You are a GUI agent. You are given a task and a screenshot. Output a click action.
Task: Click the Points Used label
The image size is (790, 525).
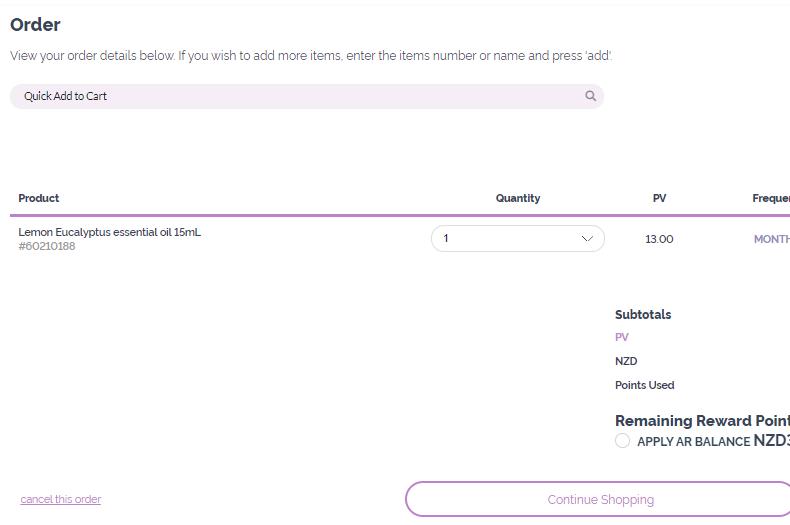pos(644,385)
